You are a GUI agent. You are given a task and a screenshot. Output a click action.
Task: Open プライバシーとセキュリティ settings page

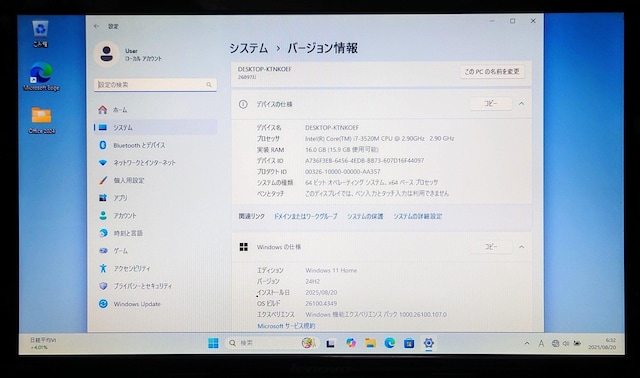156,286
